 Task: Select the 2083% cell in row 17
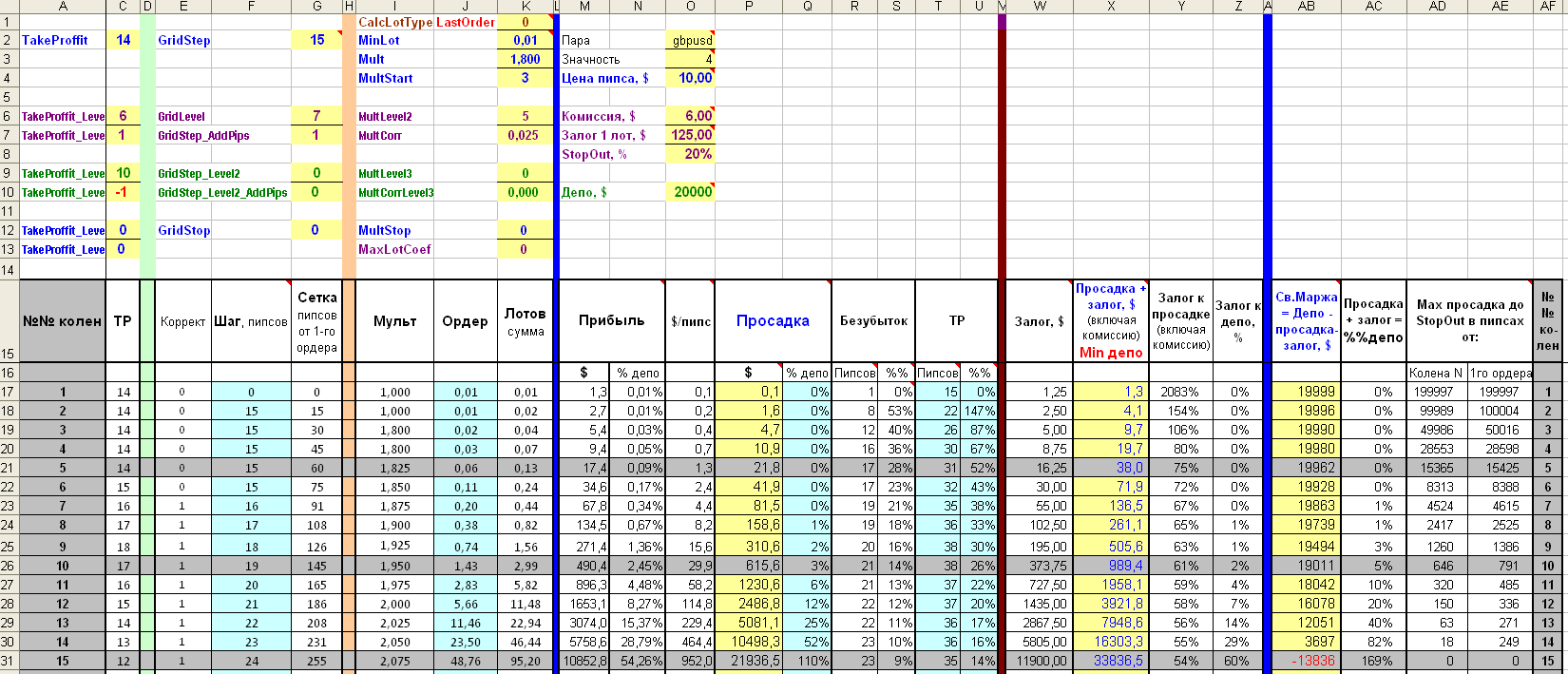tap(1181, 392)
